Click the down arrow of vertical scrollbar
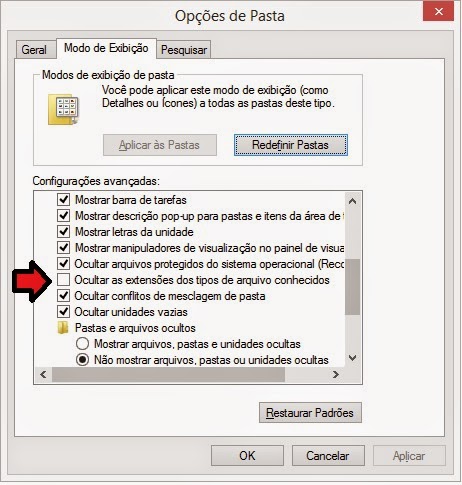Viewport: 462px width, 485px height. pyautogui.click(x=353, y=358)
